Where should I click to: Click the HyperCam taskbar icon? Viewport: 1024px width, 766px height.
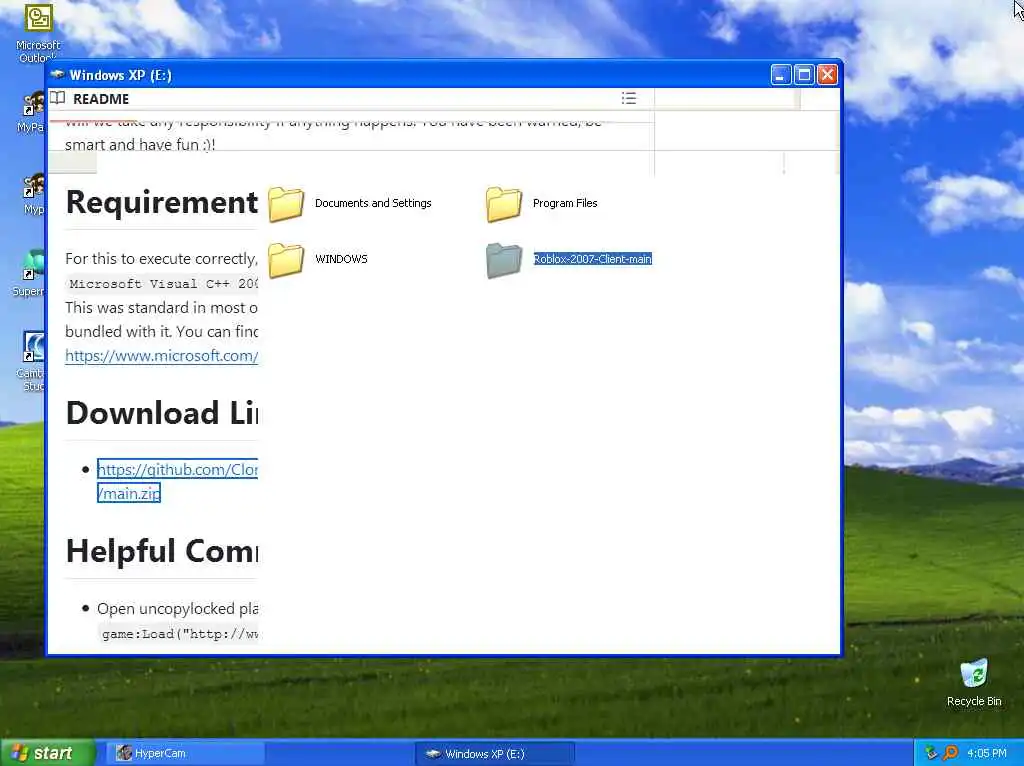point(124,753)
